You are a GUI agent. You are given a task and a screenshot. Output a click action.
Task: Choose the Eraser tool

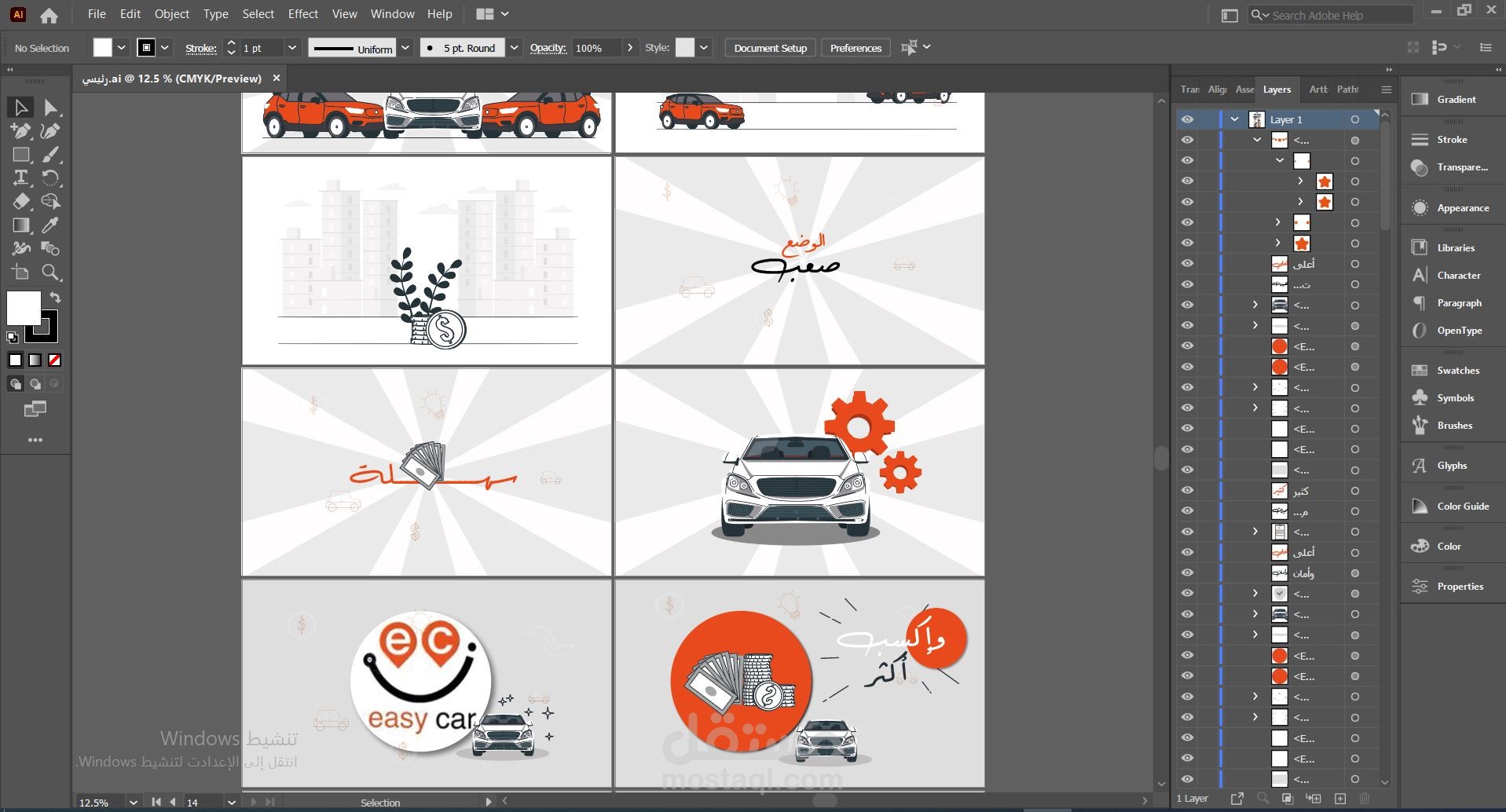click(x=20, y=202)
